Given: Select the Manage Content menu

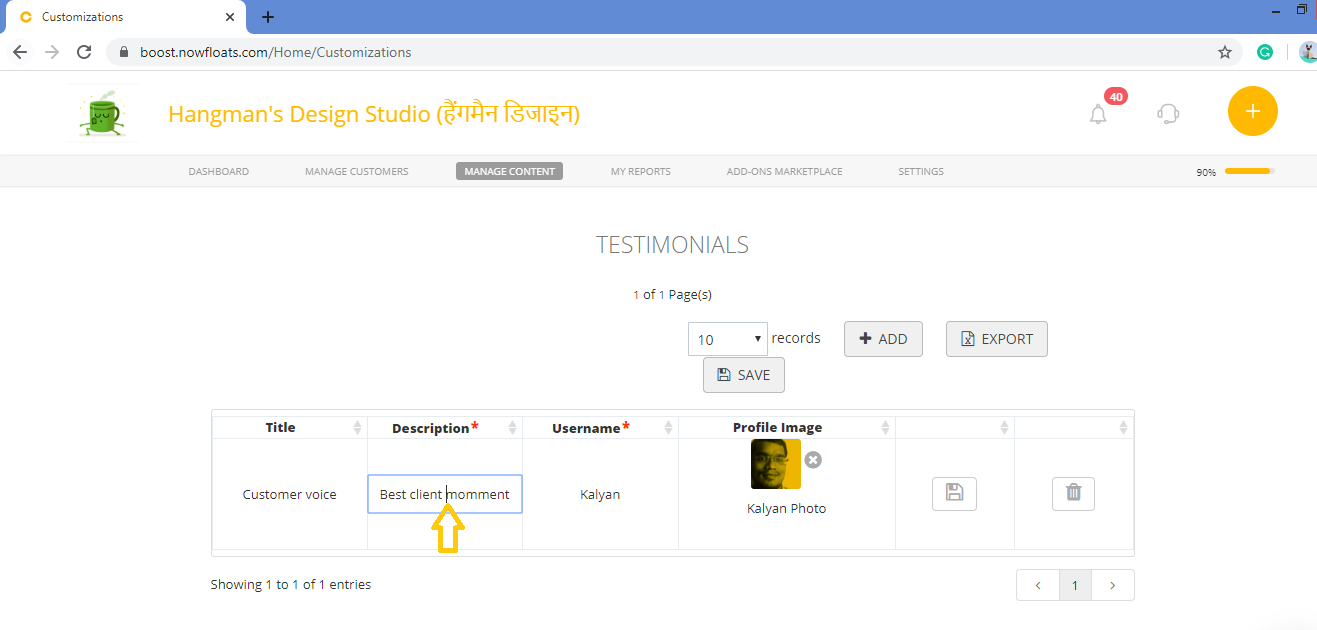Looking at the screenshot, I should coord(510,171).
